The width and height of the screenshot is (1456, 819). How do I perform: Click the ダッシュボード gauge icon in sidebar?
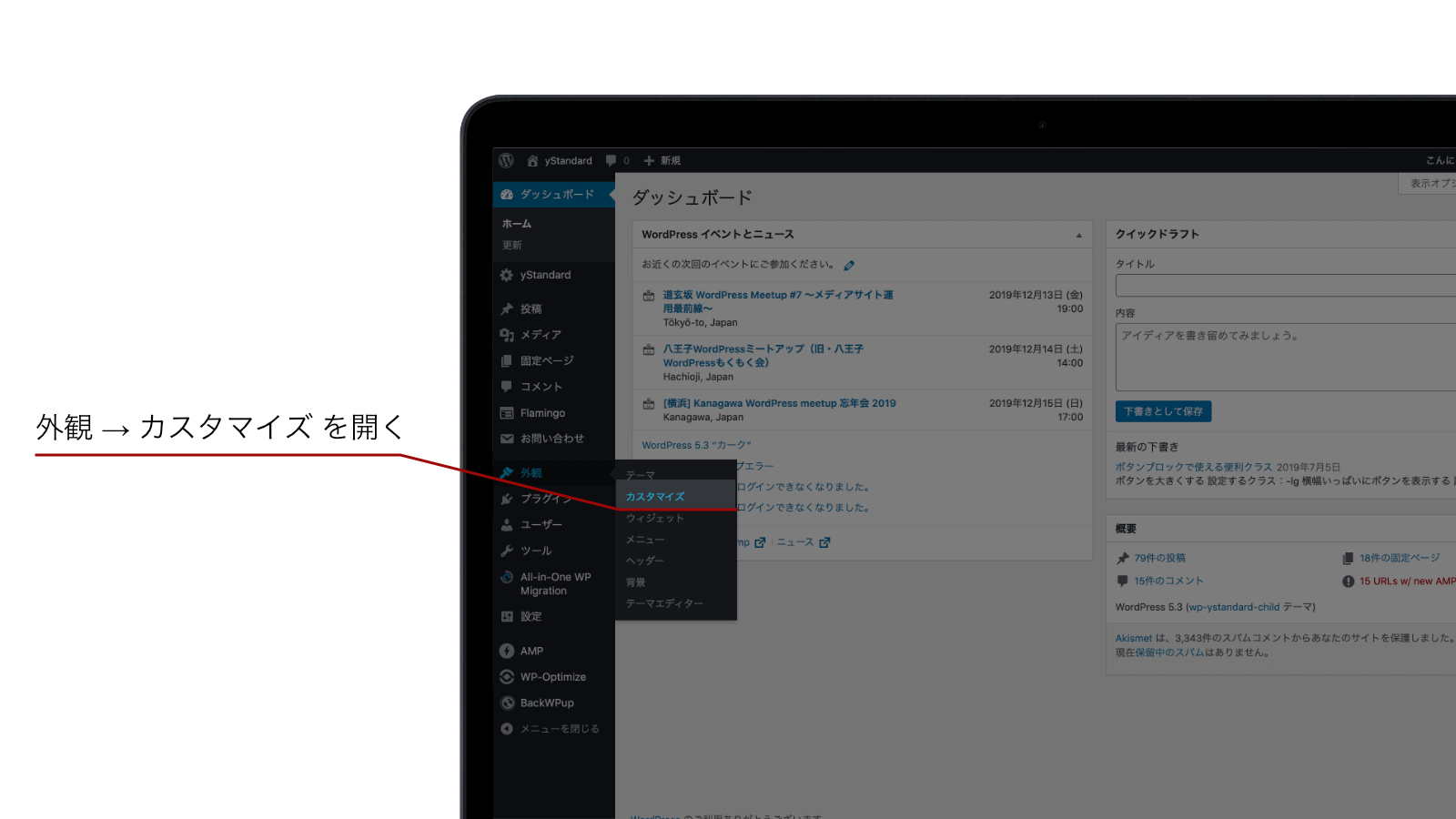tap(507, 195)
